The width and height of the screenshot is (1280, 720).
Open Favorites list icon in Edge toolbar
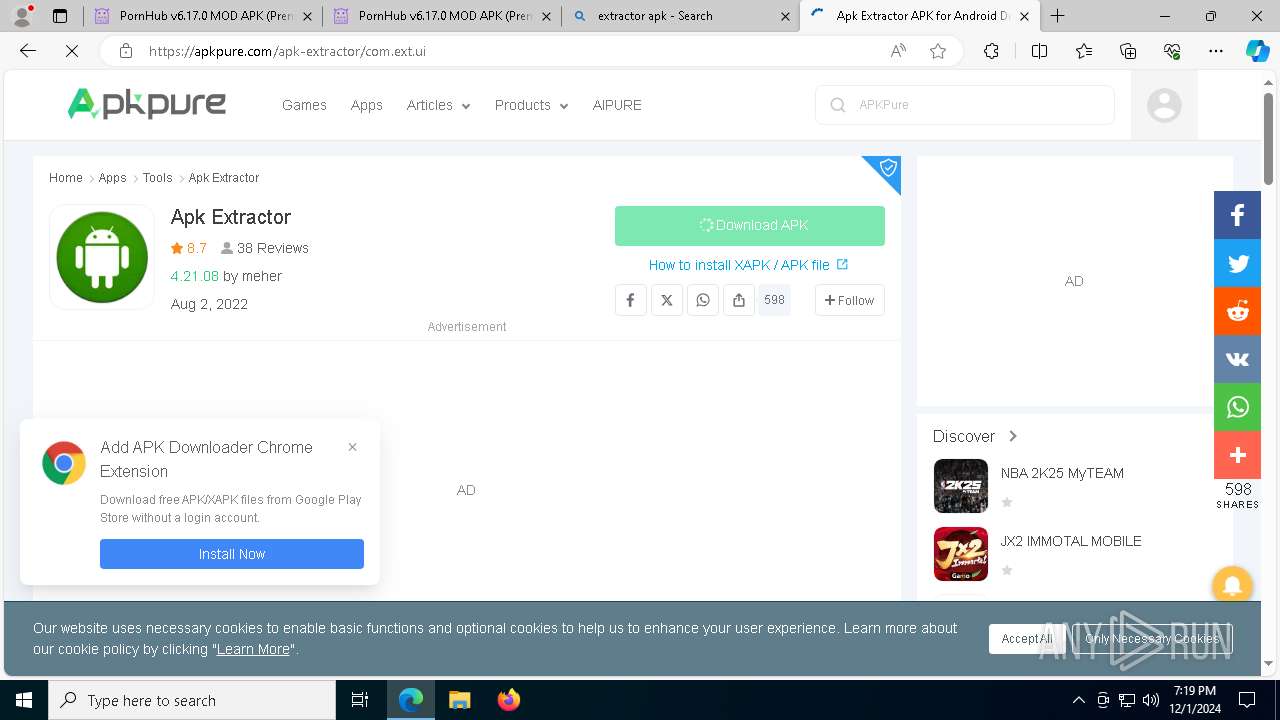click(1084, 51)
